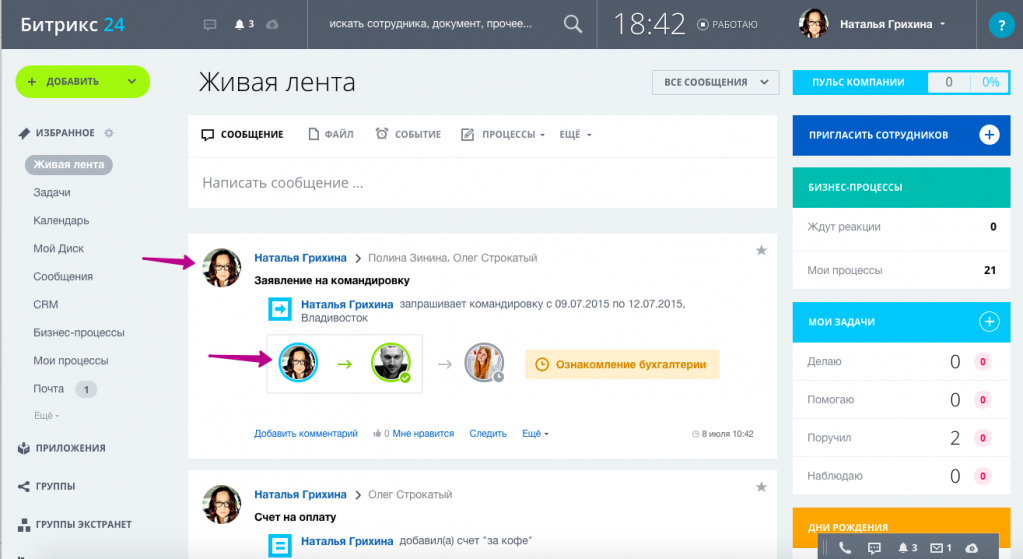The image size is (1023, 559).
Task: Select the Сообщение tab
Action: tap(243, 134)
